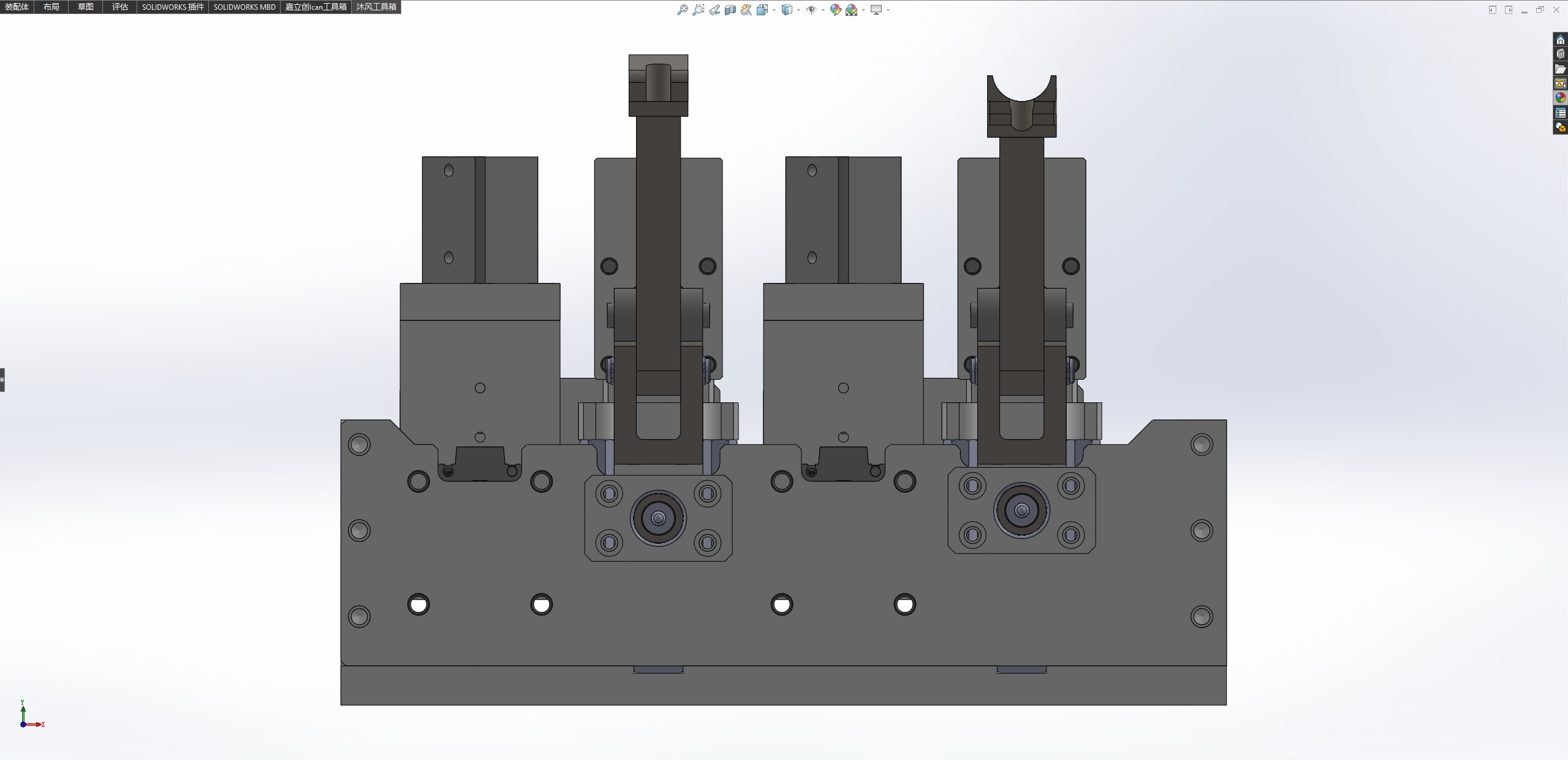Expand the Apply Scene dropdown arrow
The height and width of the screenshot is (760, 1568).
point(863,10)
